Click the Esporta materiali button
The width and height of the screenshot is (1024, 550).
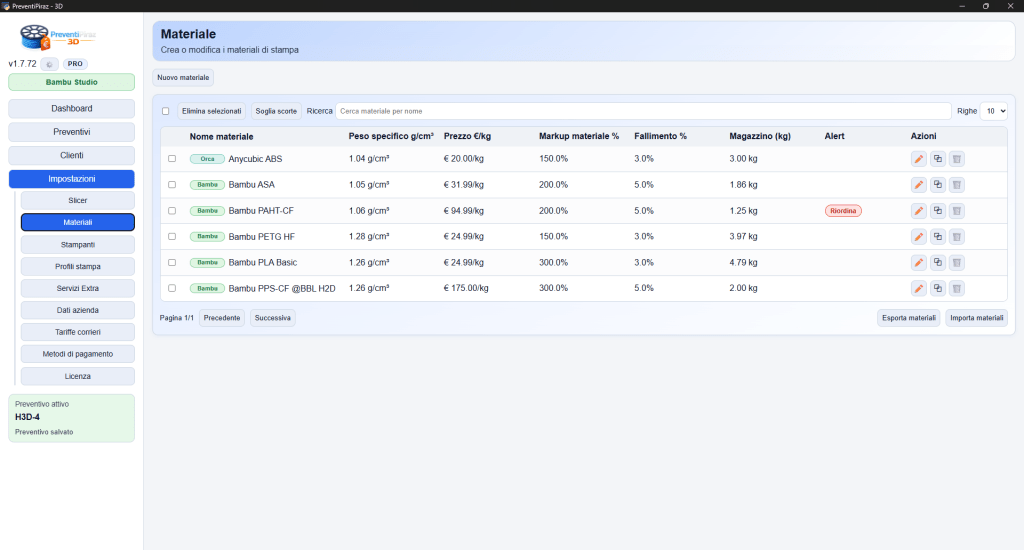click(908, 318)
